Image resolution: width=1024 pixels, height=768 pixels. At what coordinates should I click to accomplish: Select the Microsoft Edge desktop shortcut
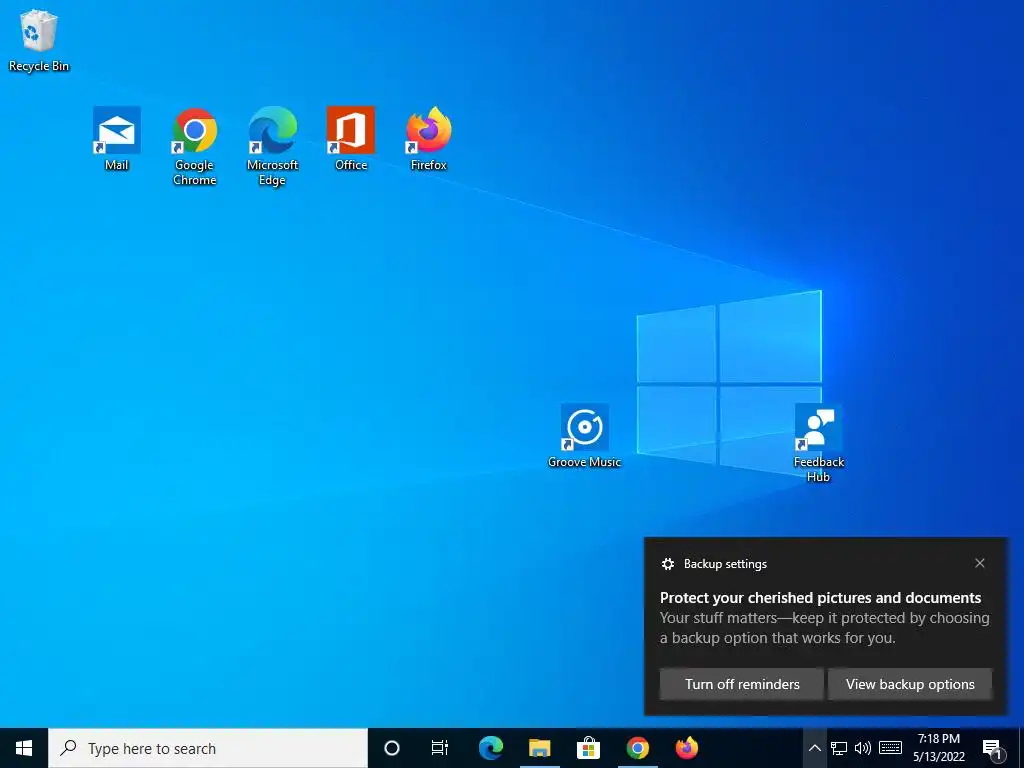coord(272,146)
